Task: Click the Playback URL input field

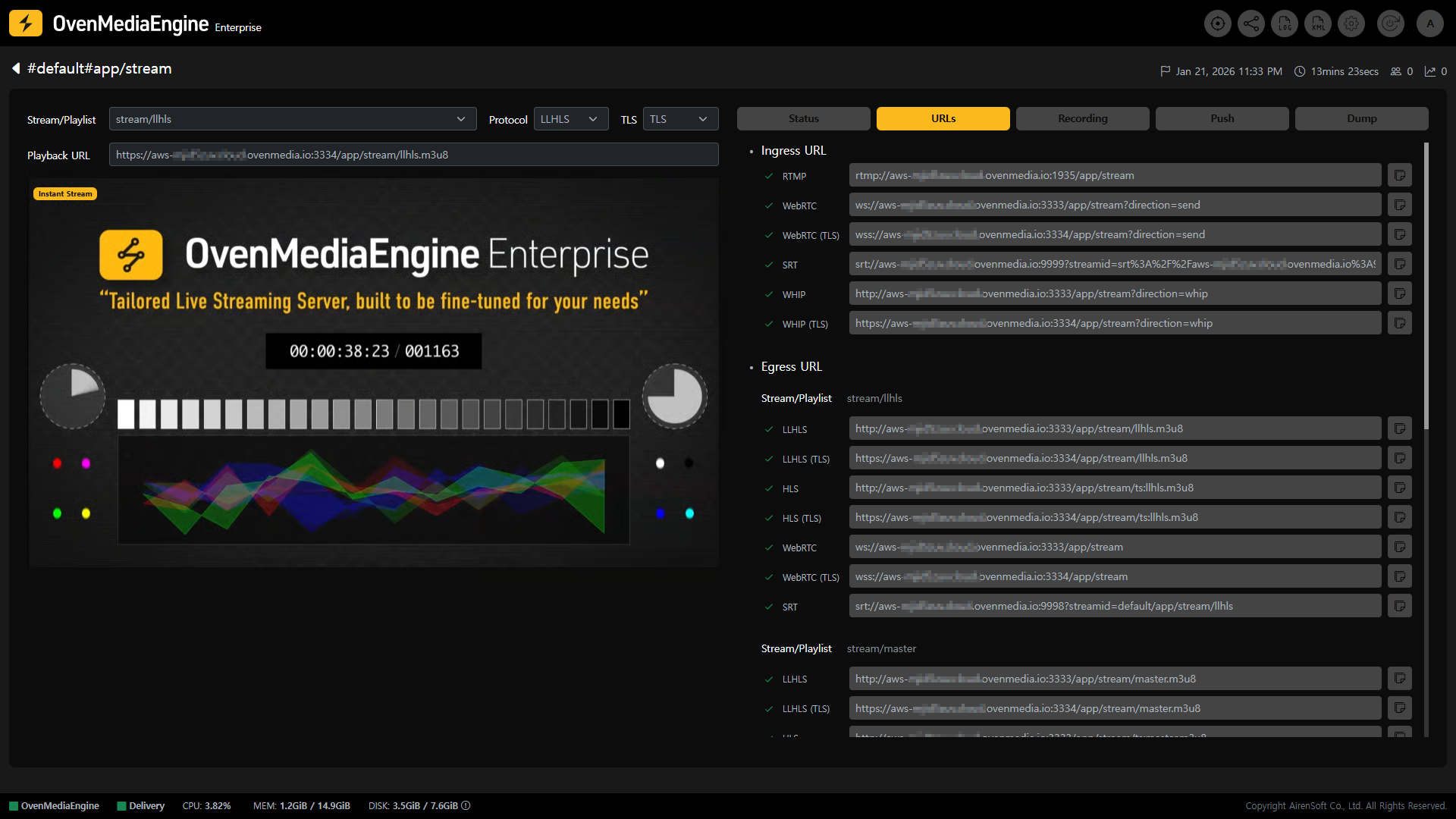Action: click(x=413, y=155)
